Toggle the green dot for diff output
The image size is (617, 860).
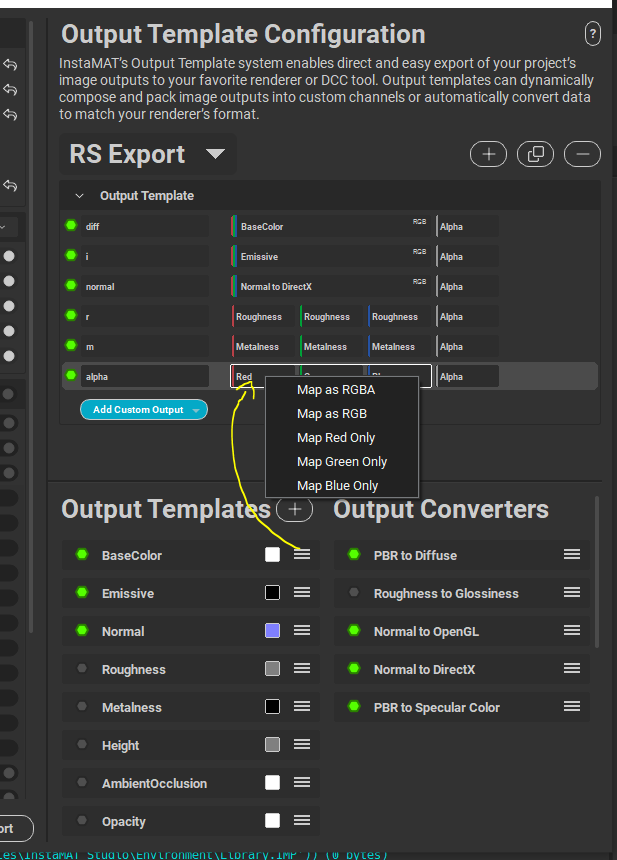point(71,226)
